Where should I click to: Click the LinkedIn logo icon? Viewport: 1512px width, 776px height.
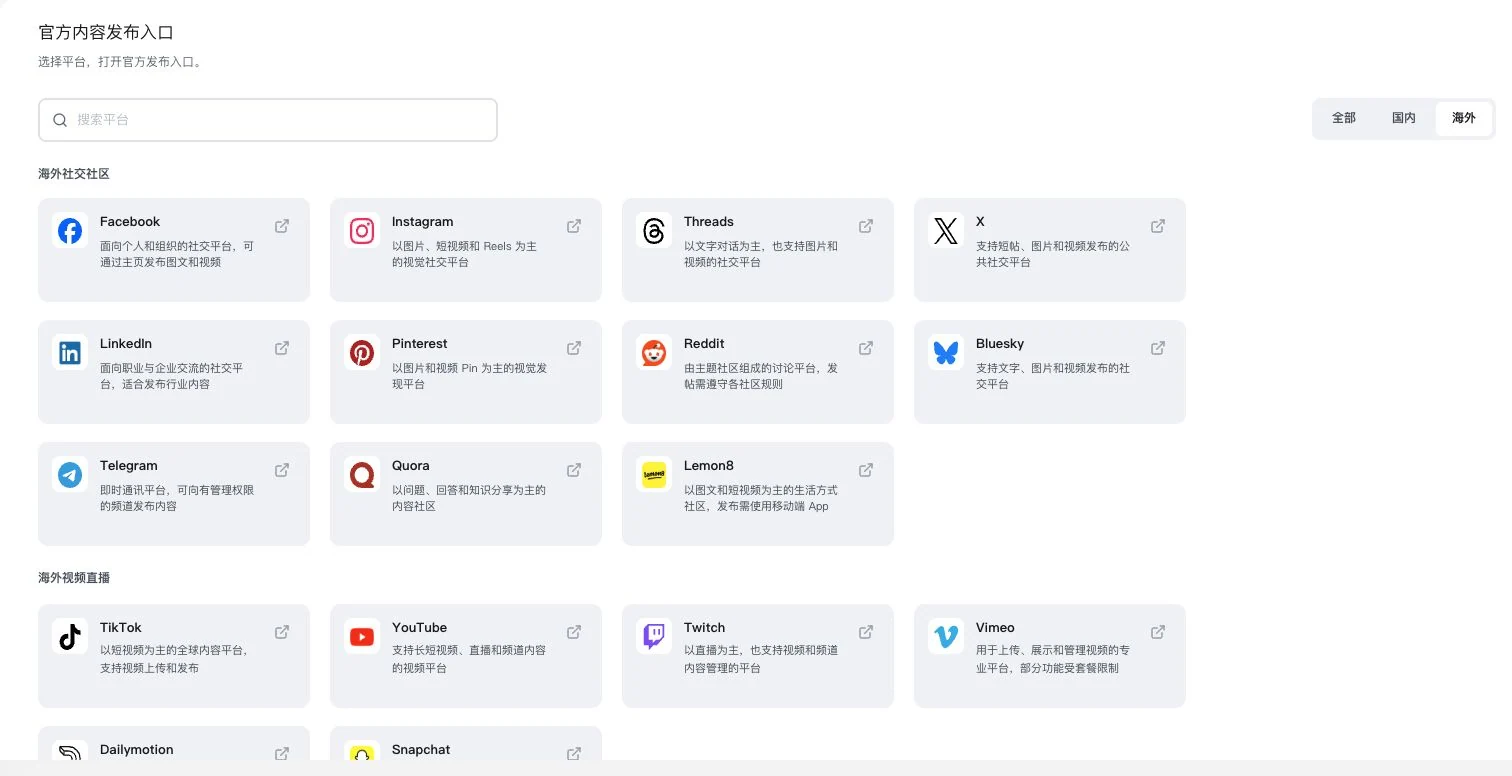point(70,353)
